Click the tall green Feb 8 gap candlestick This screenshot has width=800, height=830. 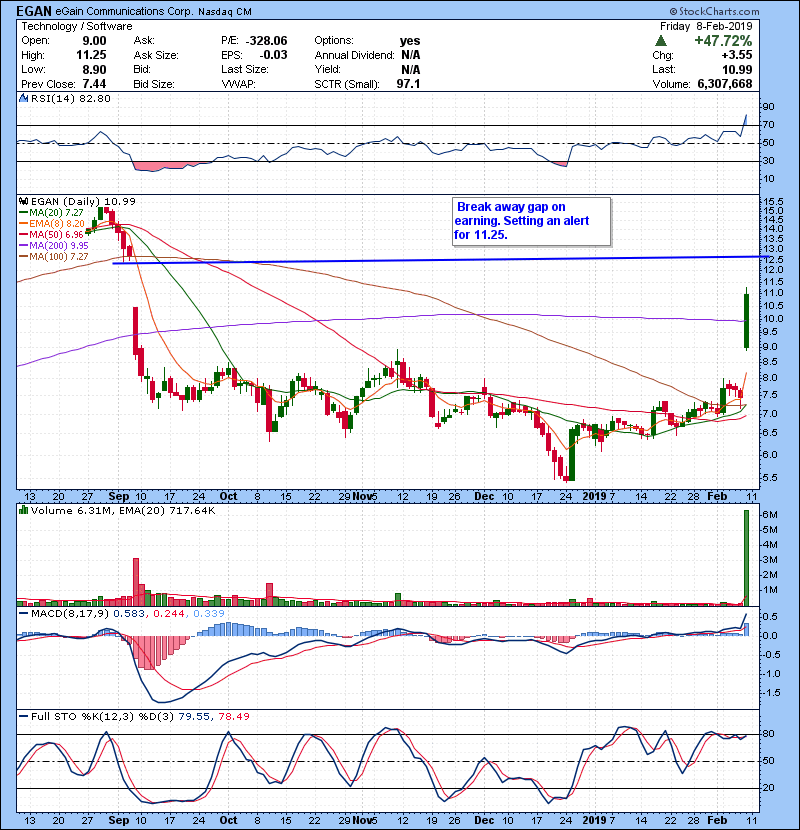[746, 321]
